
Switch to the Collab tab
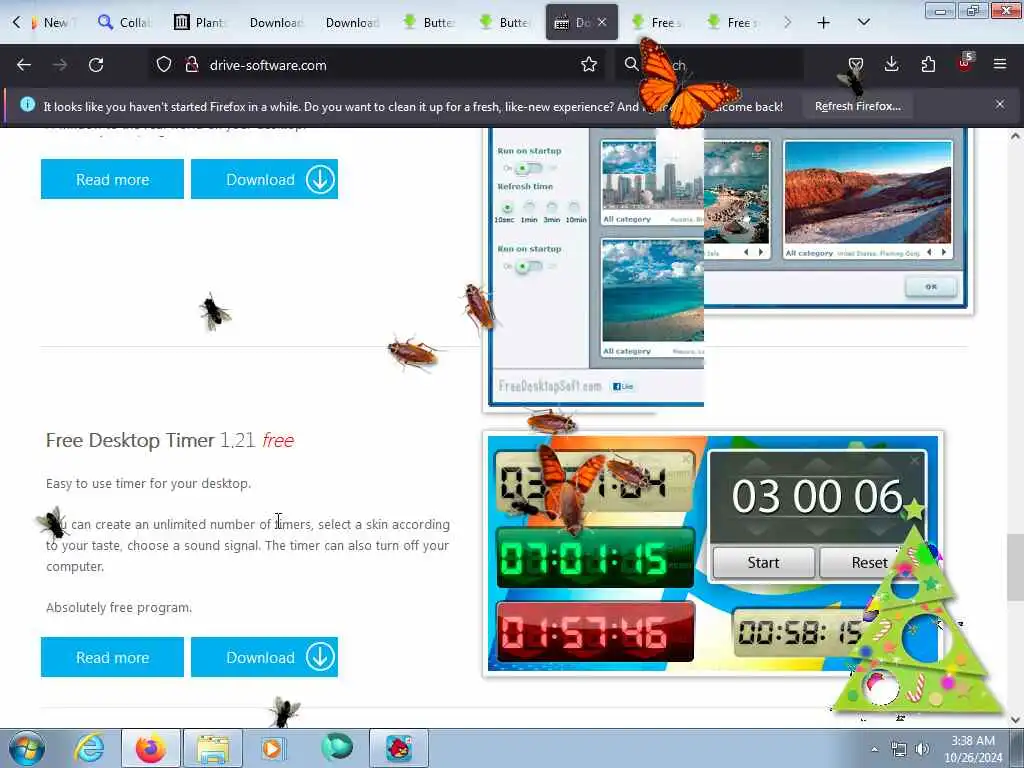click(x=124, y=23)
